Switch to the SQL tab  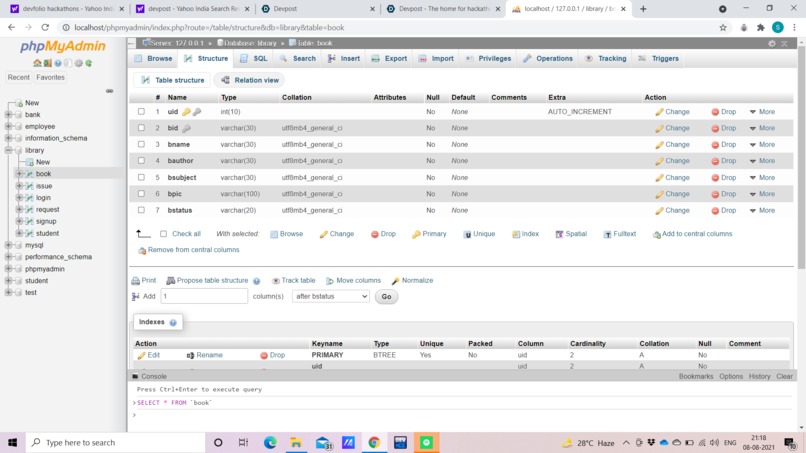coord(253,59)
